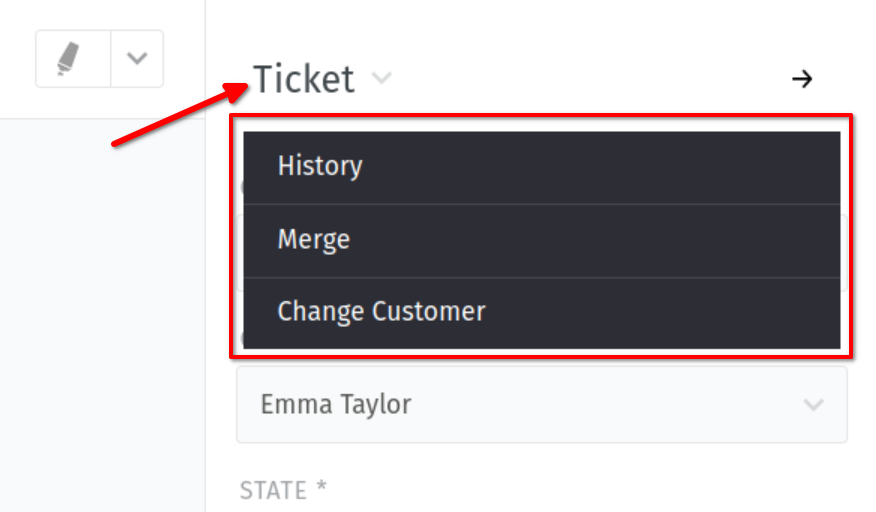Click the separator between History and Merge
This screenshot has width=876, height=512.
541,204
